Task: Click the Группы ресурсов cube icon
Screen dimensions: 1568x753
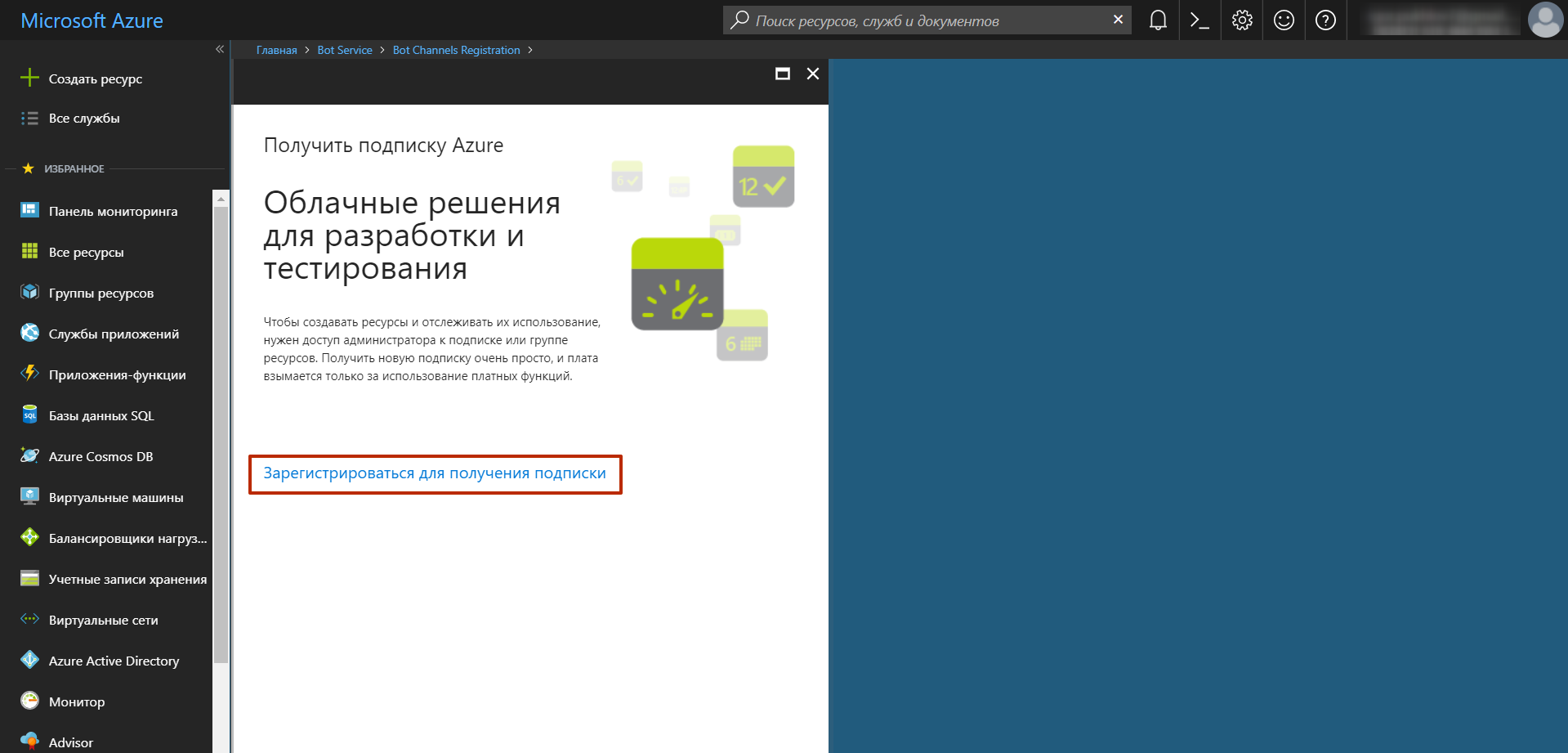Action: coord(29,292)
